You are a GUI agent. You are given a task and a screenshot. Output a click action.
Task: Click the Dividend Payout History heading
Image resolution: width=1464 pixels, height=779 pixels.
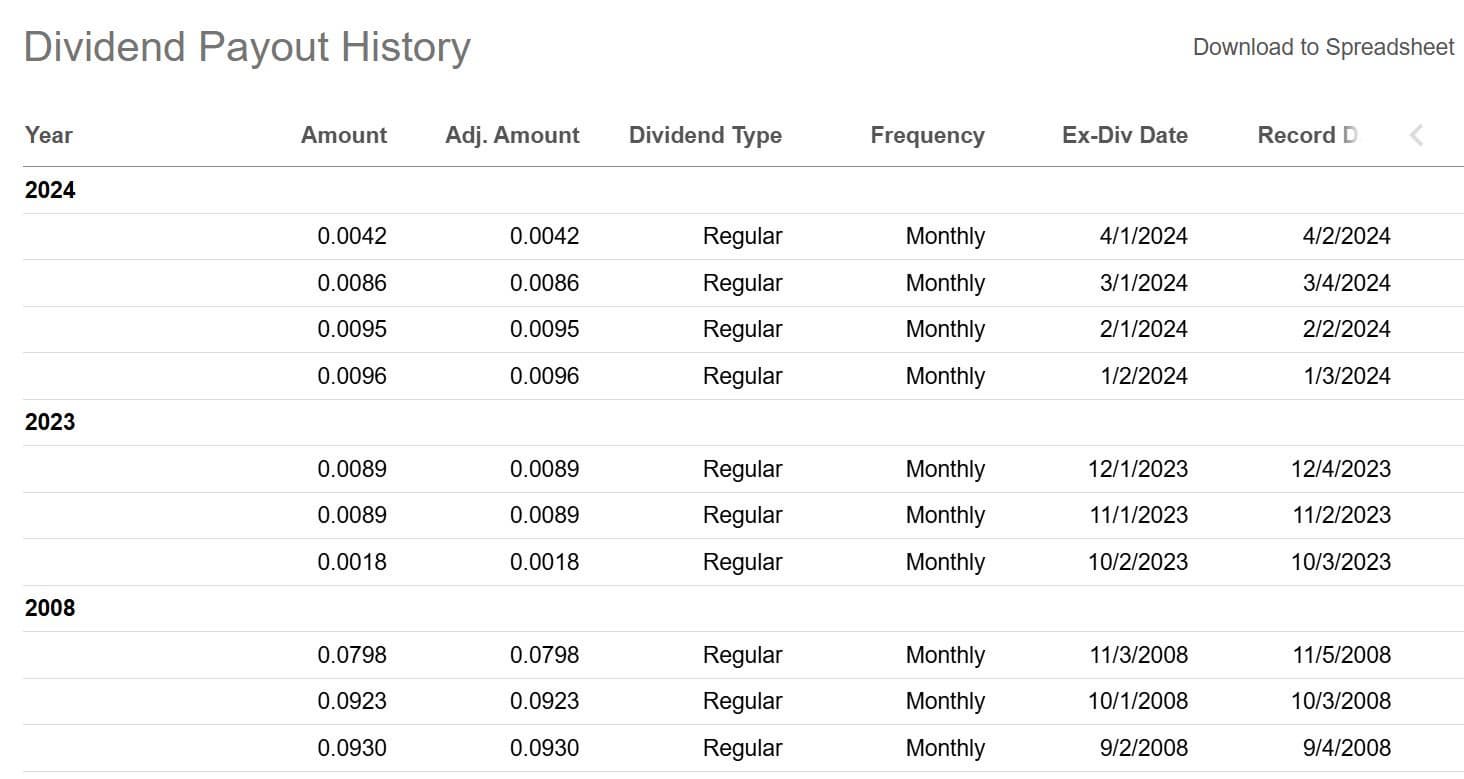coord(247,47)
